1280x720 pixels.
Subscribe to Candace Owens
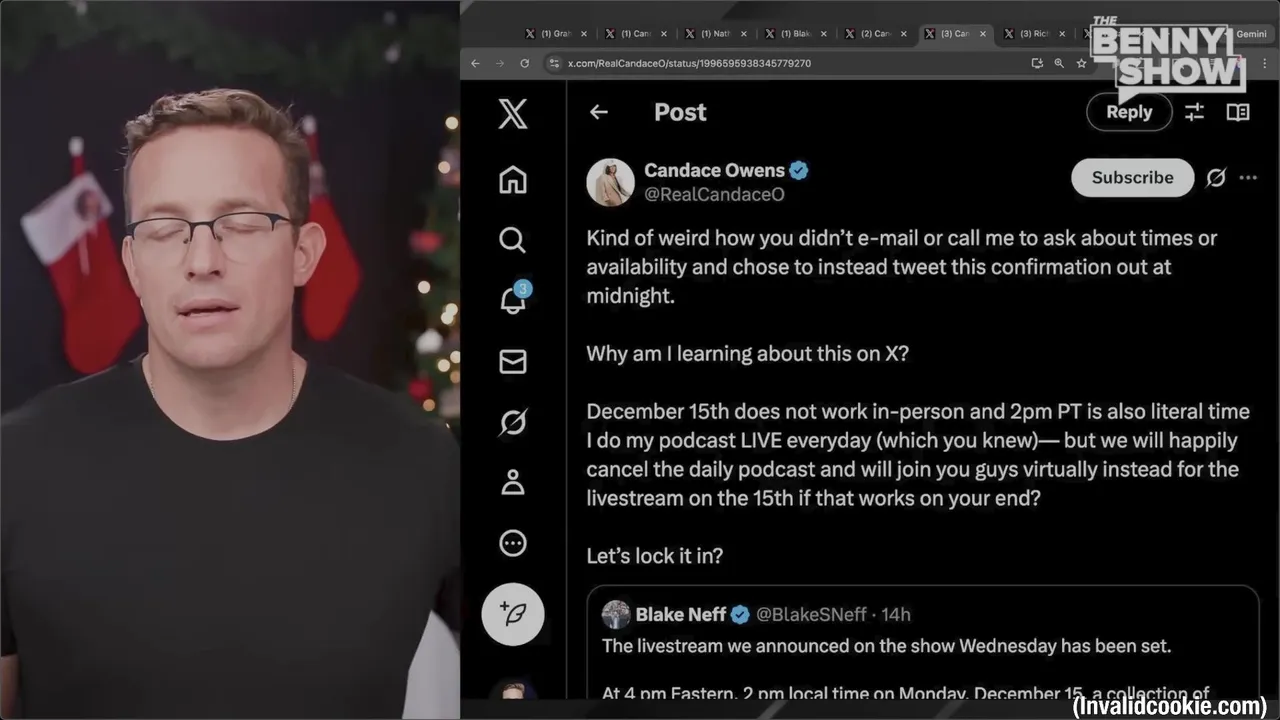(1132, 177)
